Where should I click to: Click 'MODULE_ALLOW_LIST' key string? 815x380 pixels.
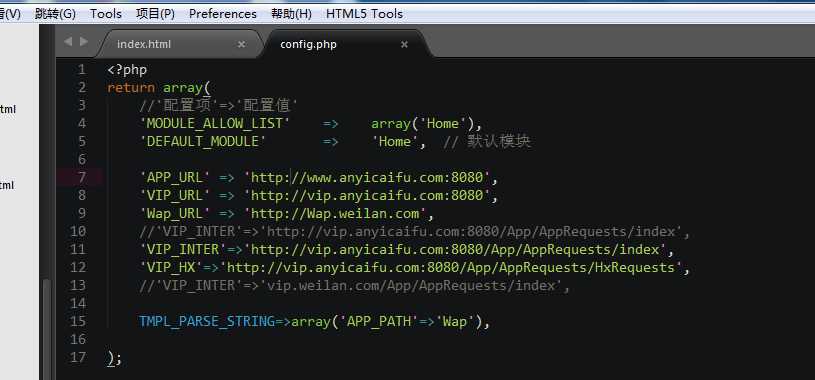pos(214,124)
